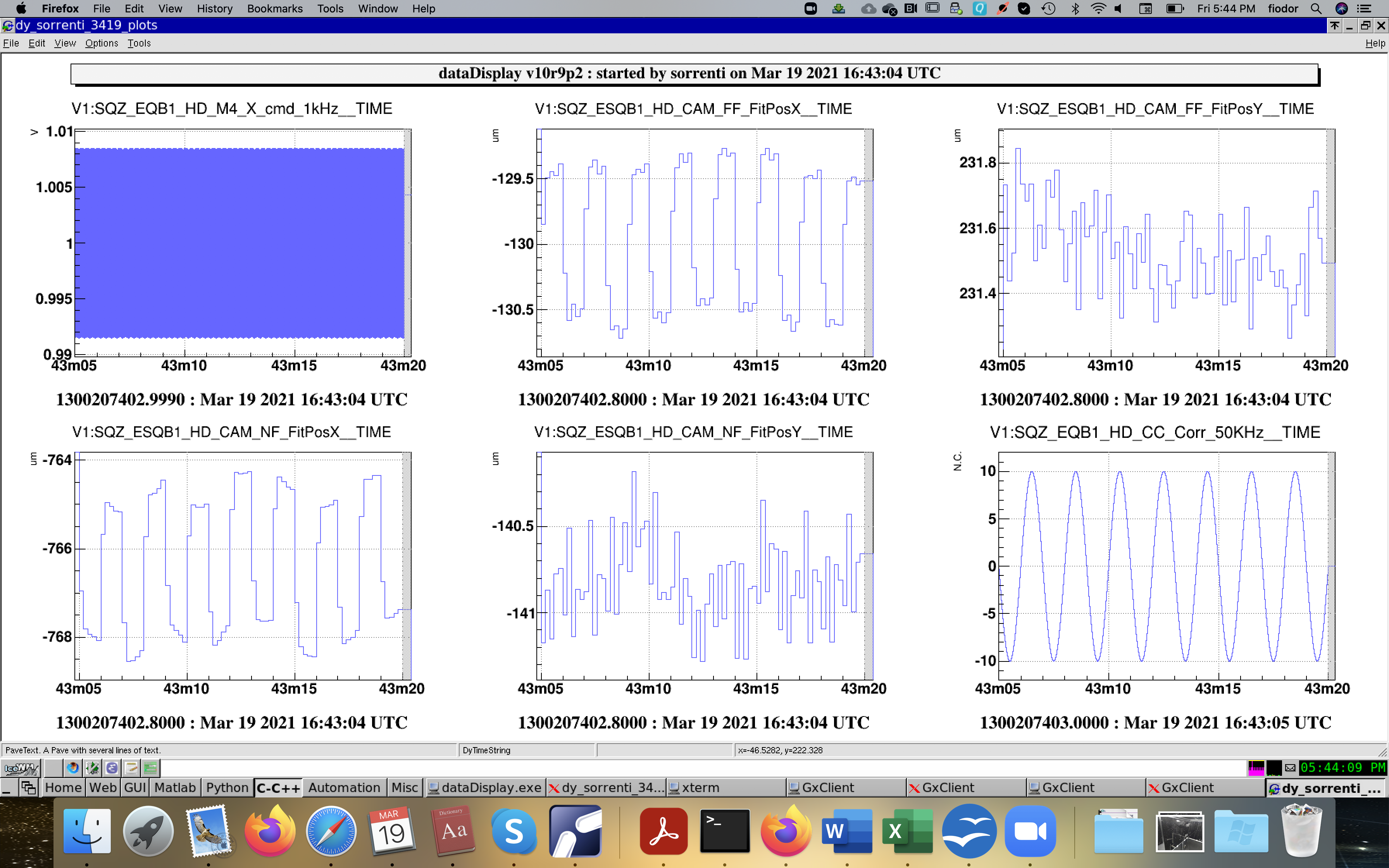Select the CAM_FF_FitPosY plot title
1389x868 pixels.
[1155, 108]
